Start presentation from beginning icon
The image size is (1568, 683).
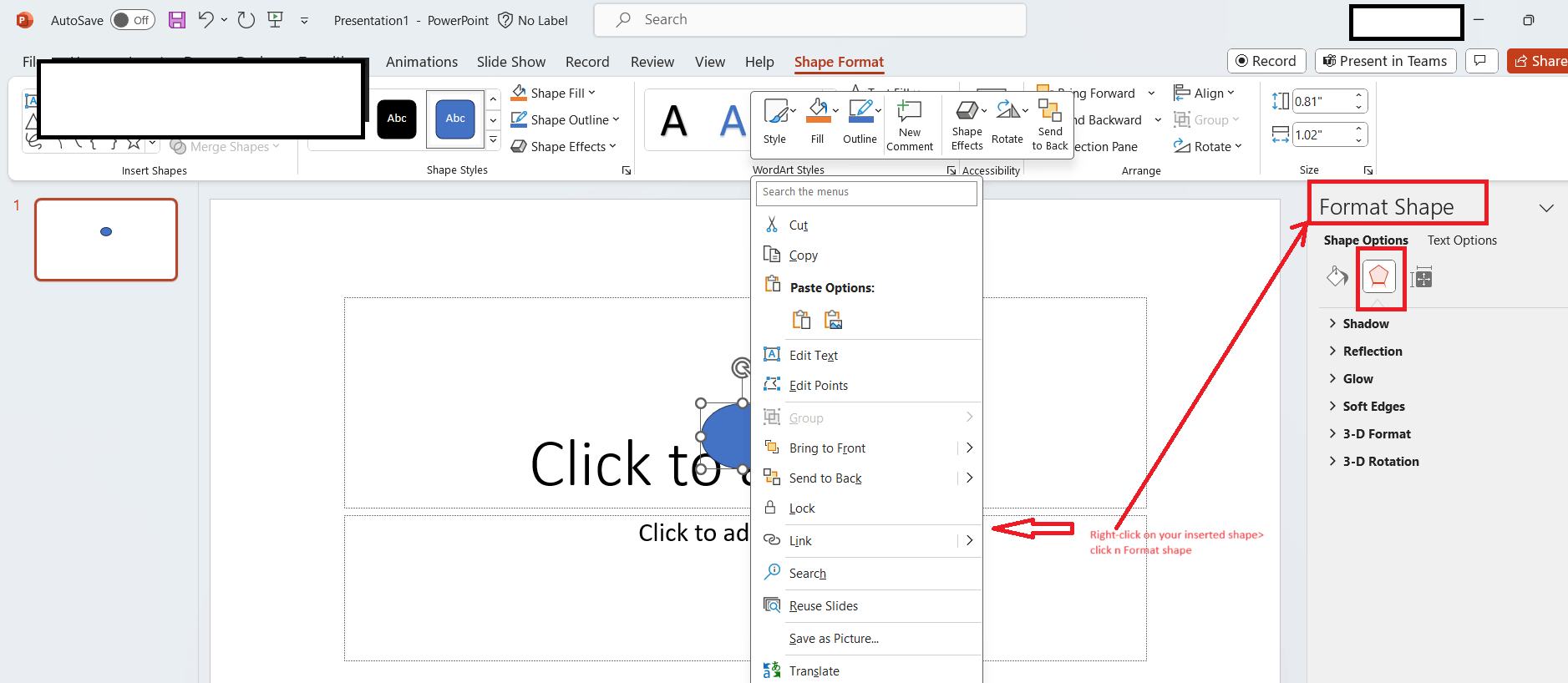(275, 20)
